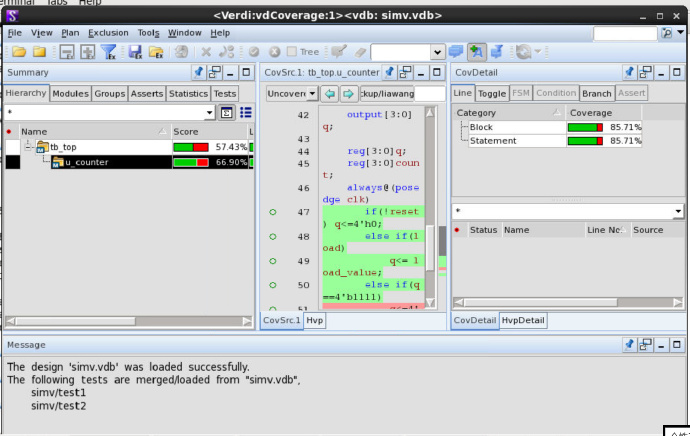Switch to the Branch coverage tab

[596, 94]
